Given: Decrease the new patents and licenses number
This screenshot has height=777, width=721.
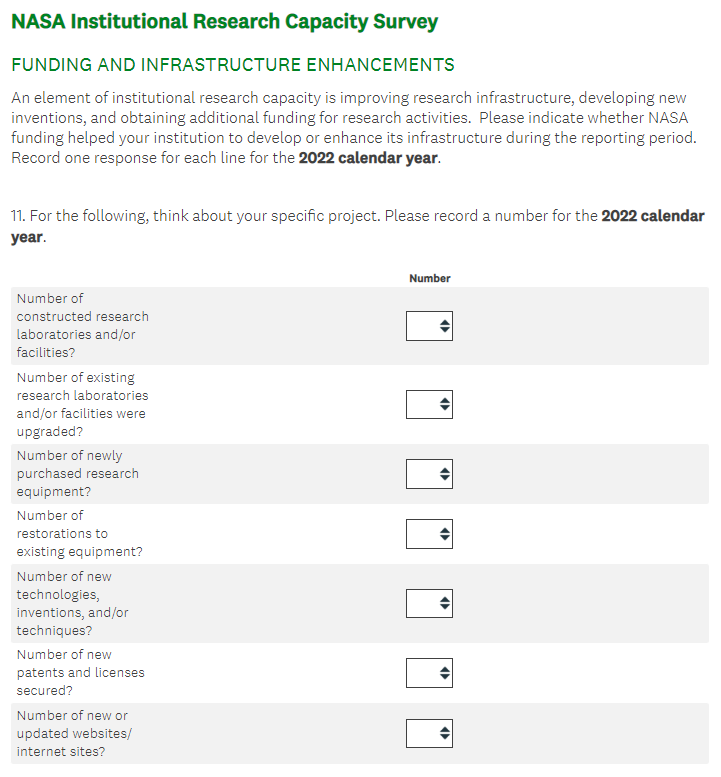Looking at the screenshot, I should tap(445, 678).
